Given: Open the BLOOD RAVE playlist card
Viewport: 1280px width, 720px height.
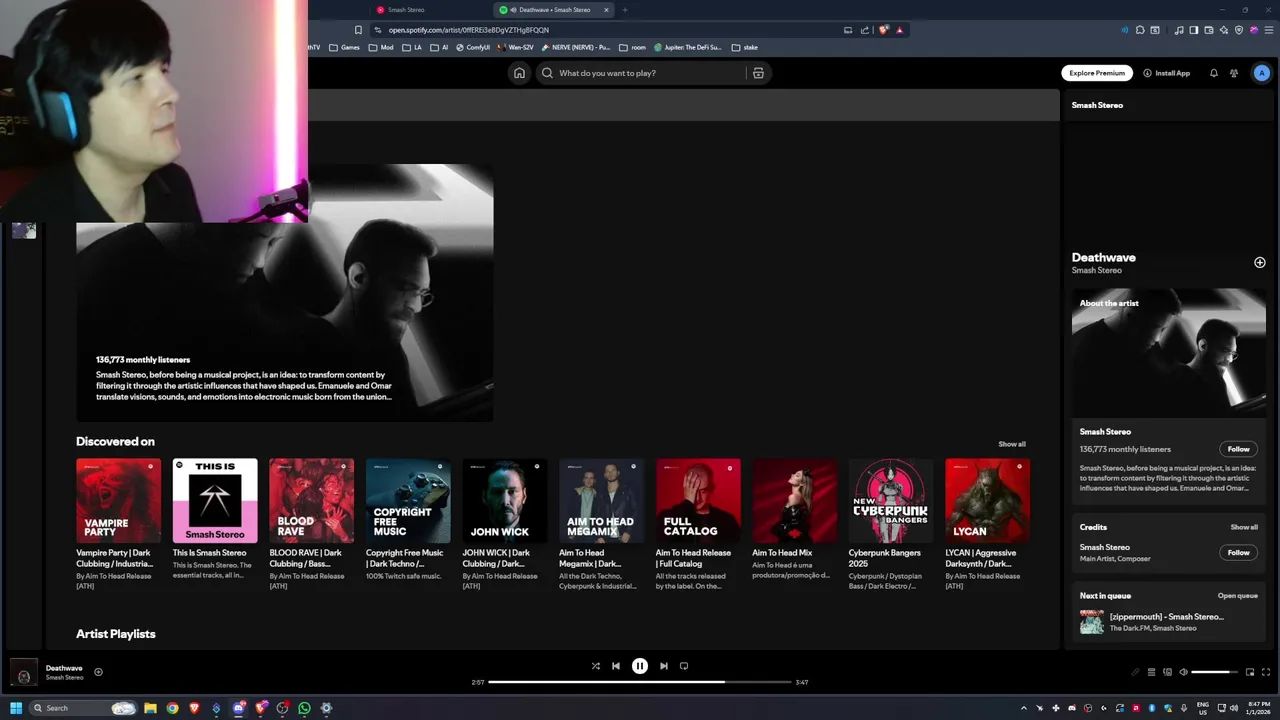Looking at the screenshot, I should tap(311, 524).
